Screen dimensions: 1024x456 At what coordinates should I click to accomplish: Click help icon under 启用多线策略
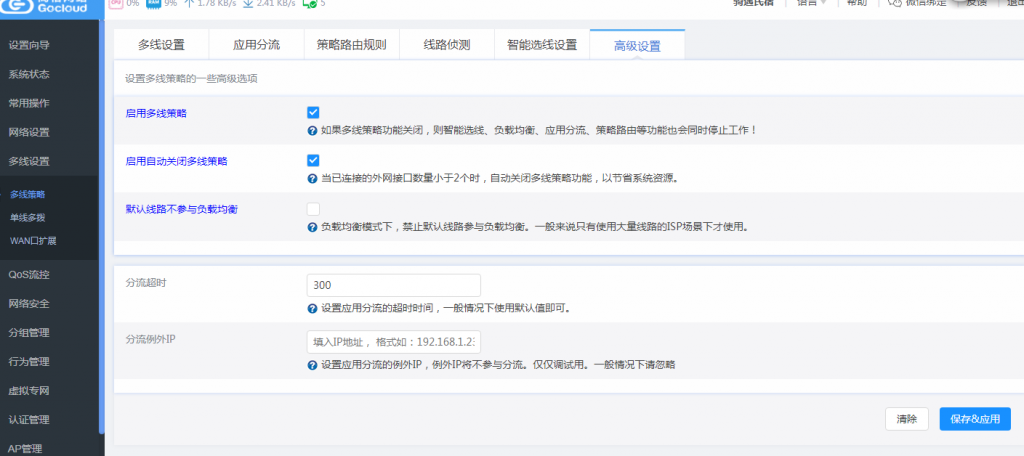click(313, 130)
